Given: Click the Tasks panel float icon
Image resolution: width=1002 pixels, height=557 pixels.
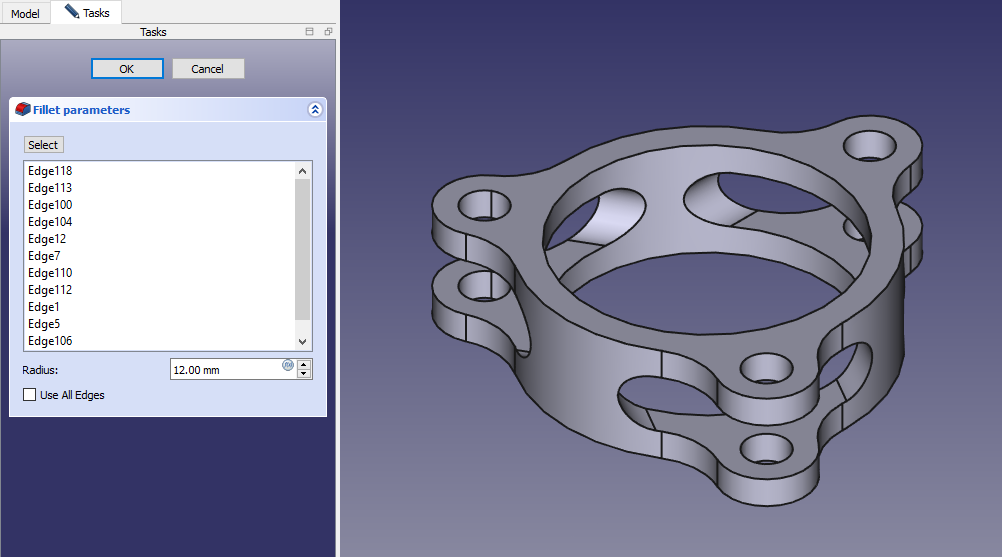Looking at the screenshot, I should [328, 32].
